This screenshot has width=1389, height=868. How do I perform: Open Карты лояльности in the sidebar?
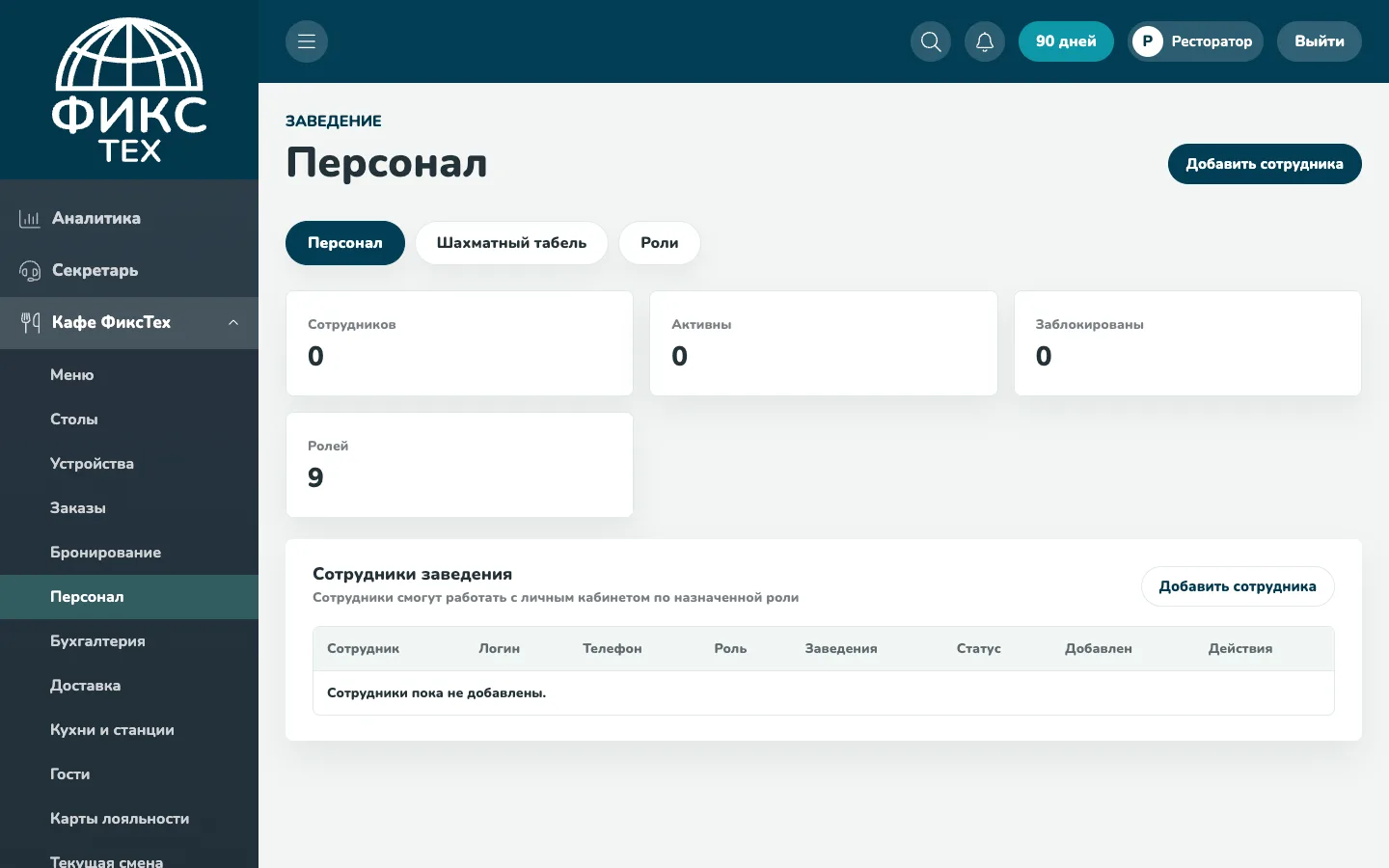coord(129,819)
